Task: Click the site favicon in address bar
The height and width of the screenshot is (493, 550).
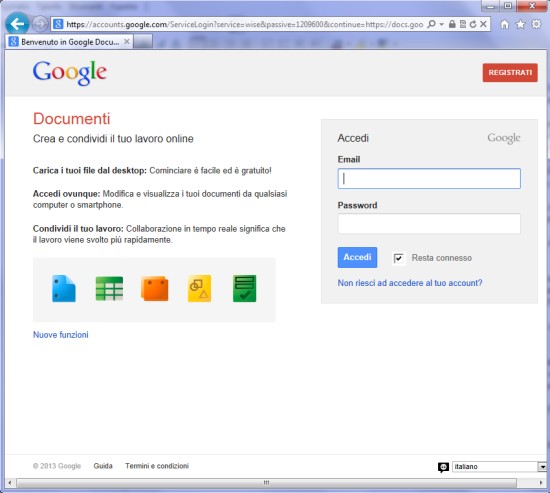Action: tap(58, 24)
